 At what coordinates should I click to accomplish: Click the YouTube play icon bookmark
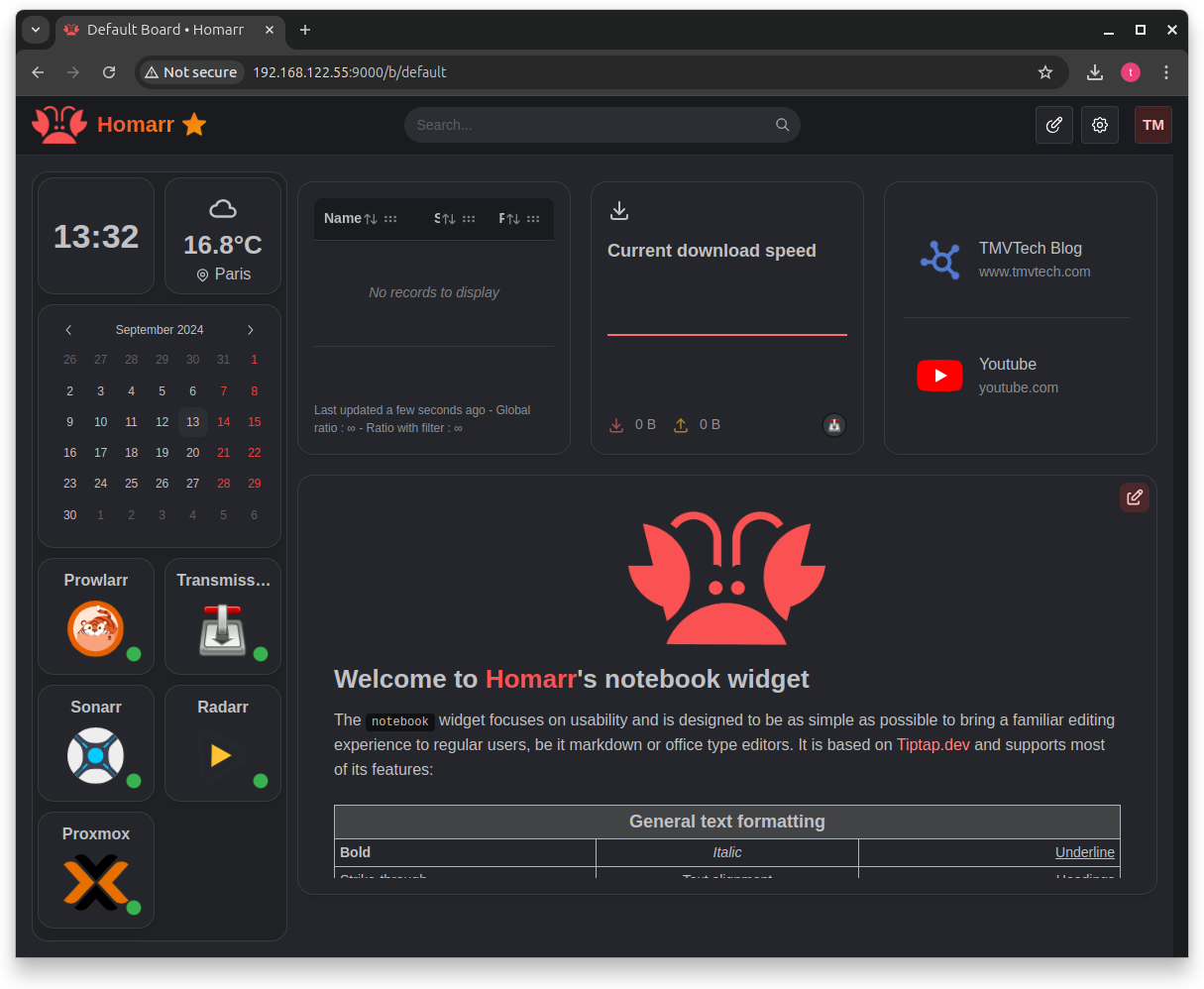tap(939, 376)
